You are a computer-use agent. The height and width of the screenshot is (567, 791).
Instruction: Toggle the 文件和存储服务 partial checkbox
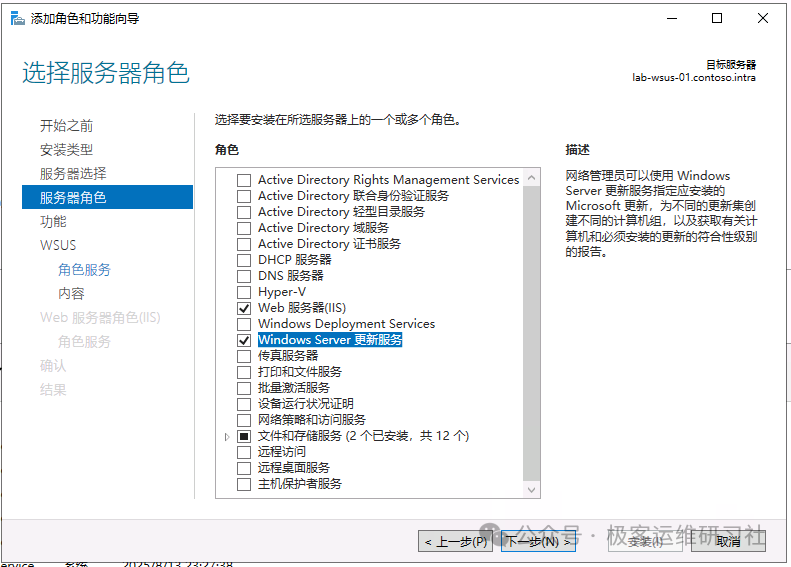(244, 436)
